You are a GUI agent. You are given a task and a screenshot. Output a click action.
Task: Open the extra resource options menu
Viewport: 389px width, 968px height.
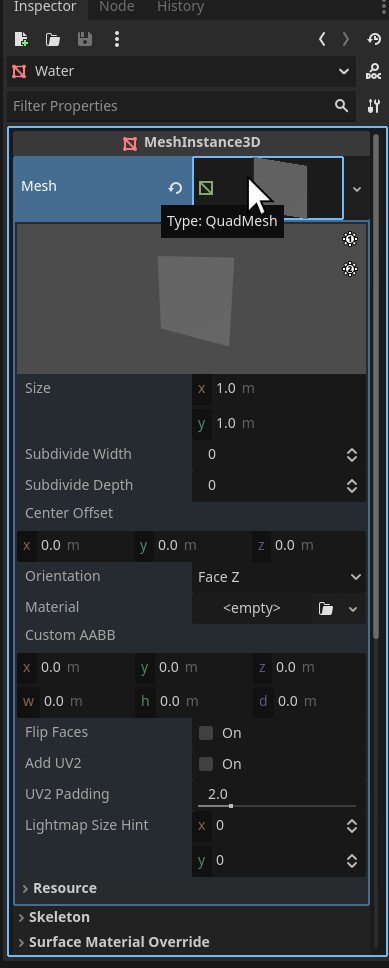click(117, 40)
